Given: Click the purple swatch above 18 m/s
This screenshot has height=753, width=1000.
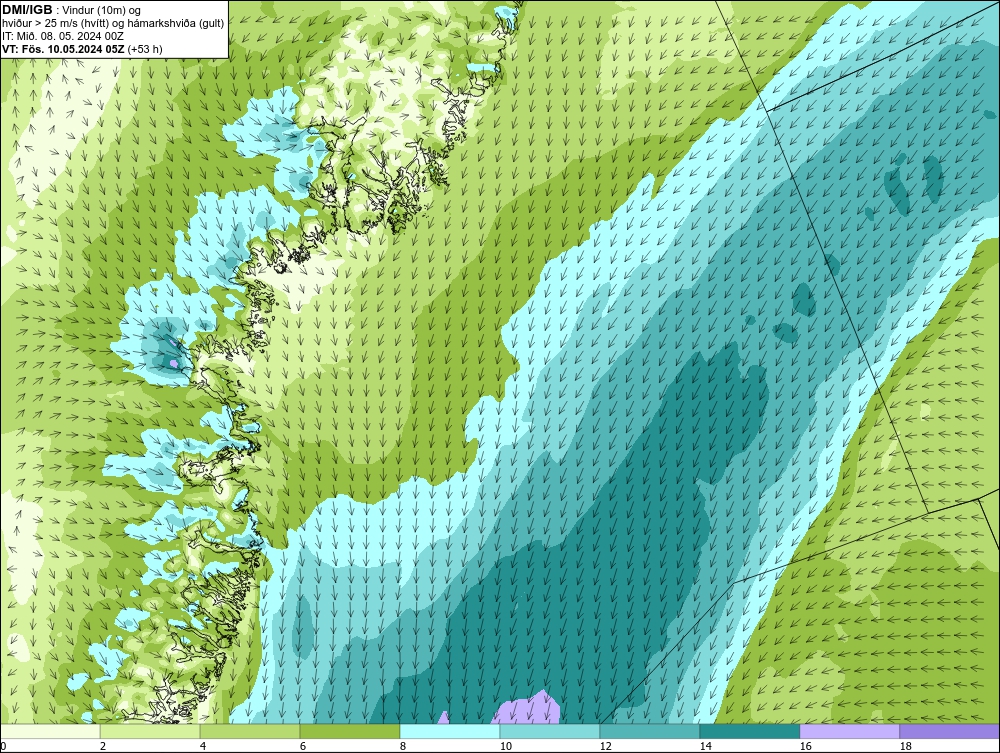Looking at the screenshot, I should point(950,731).
